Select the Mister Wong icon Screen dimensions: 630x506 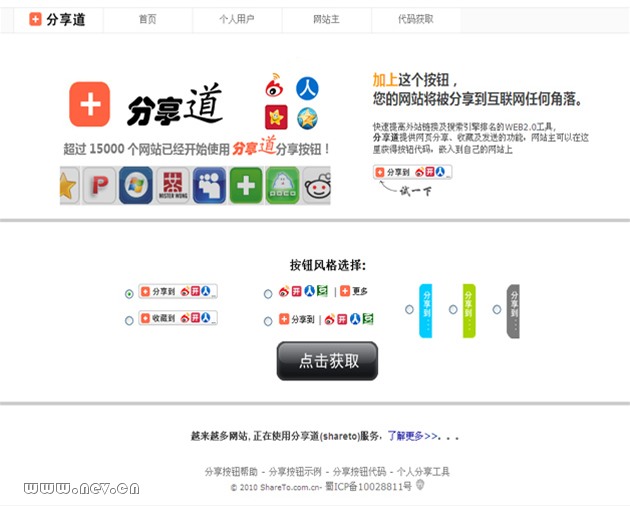(x=173, y=185)
